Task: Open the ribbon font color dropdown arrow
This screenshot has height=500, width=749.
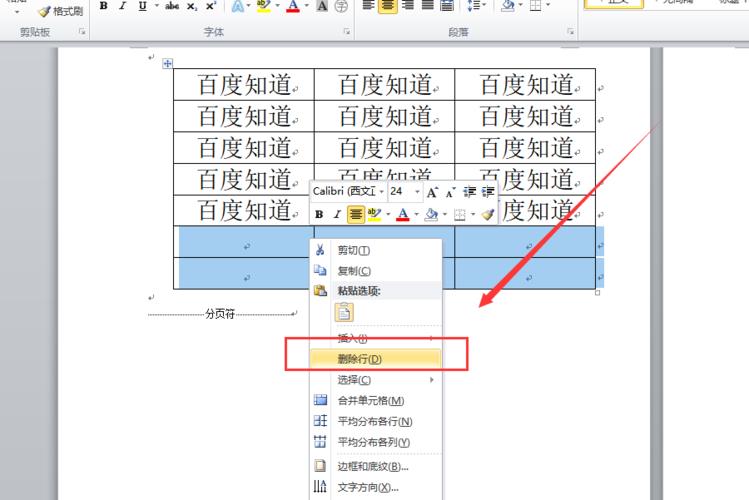Action: coord(306,6)
